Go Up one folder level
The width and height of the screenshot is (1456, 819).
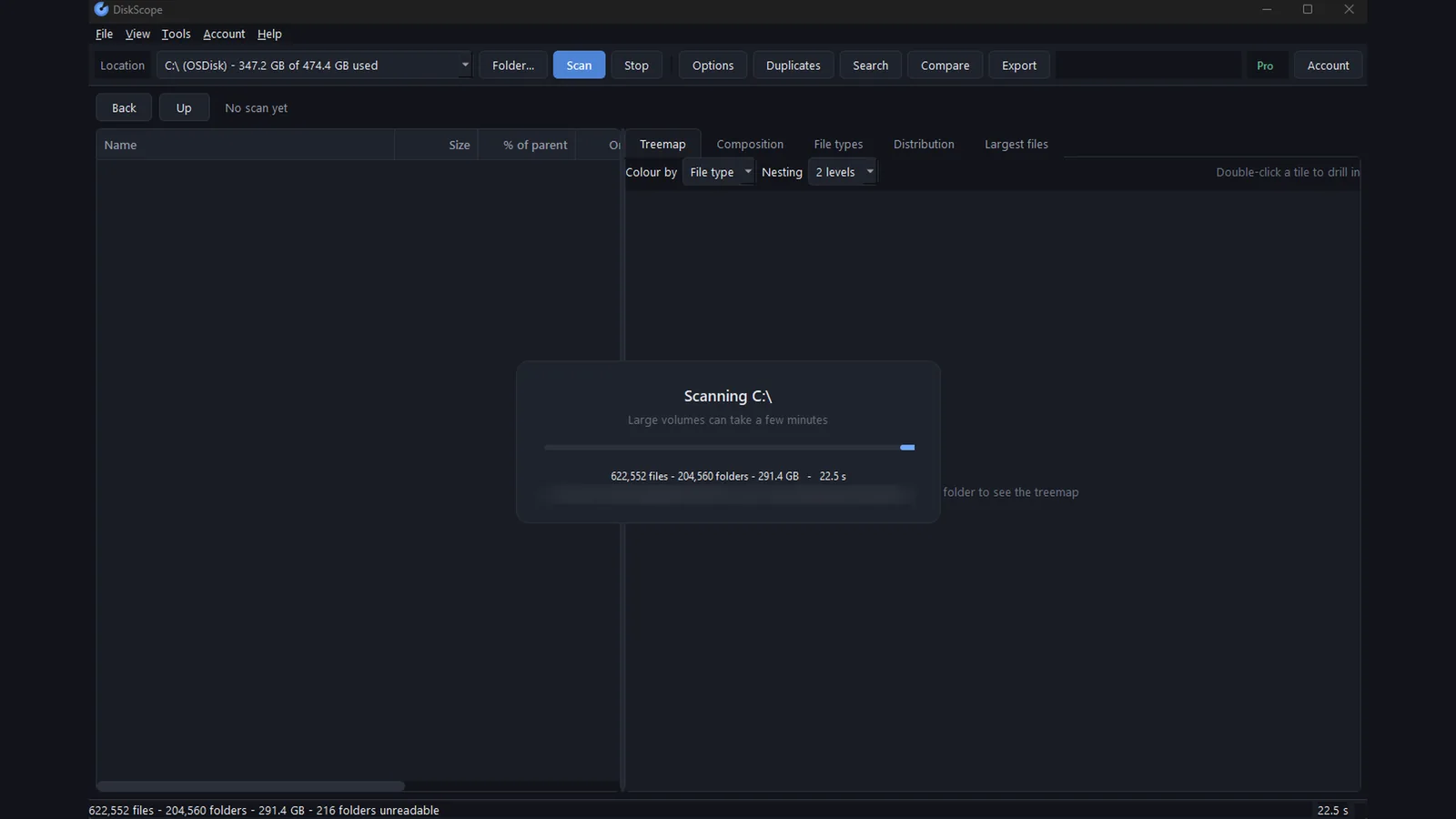(x=184, y=107)
